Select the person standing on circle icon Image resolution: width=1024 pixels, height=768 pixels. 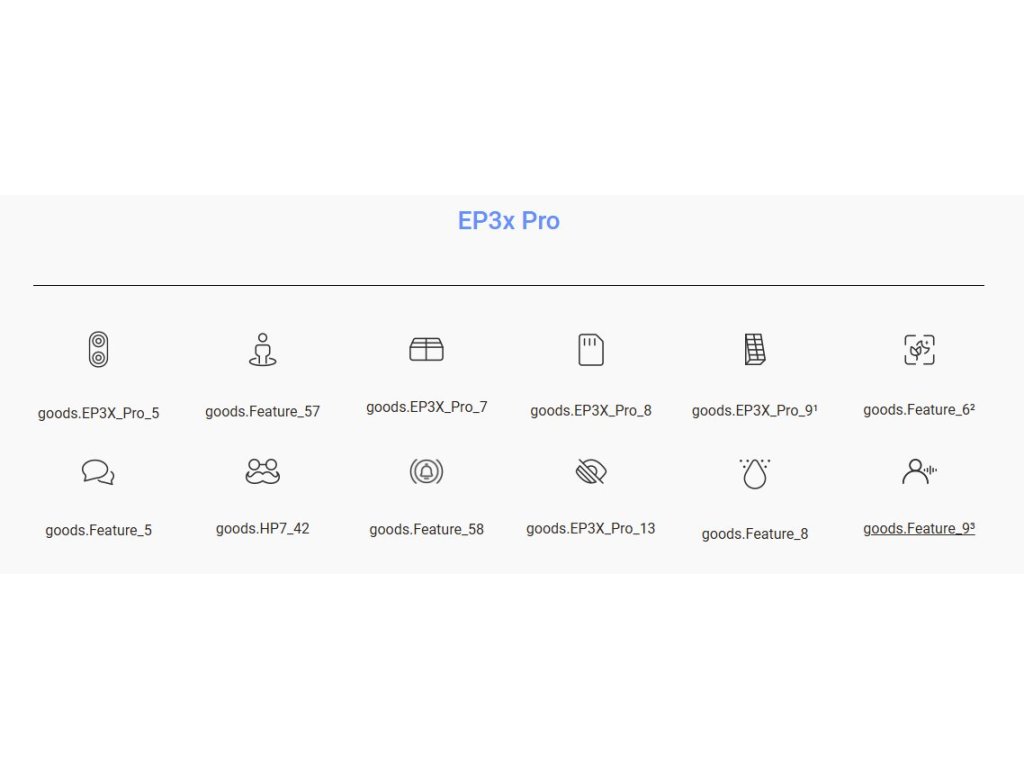click(x=262, y=350)
